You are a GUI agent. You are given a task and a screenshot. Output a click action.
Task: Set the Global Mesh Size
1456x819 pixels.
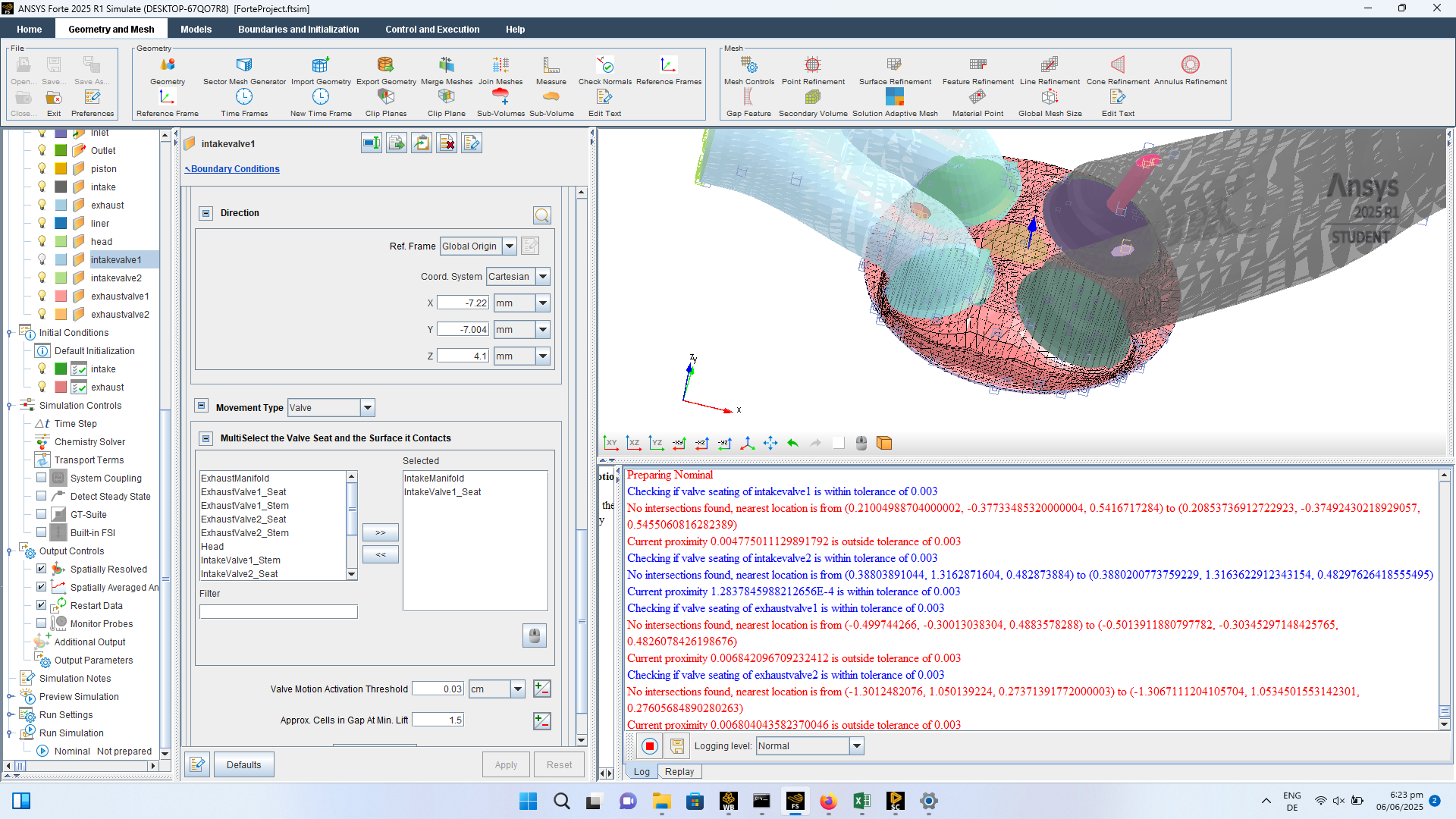point(1050,102)
